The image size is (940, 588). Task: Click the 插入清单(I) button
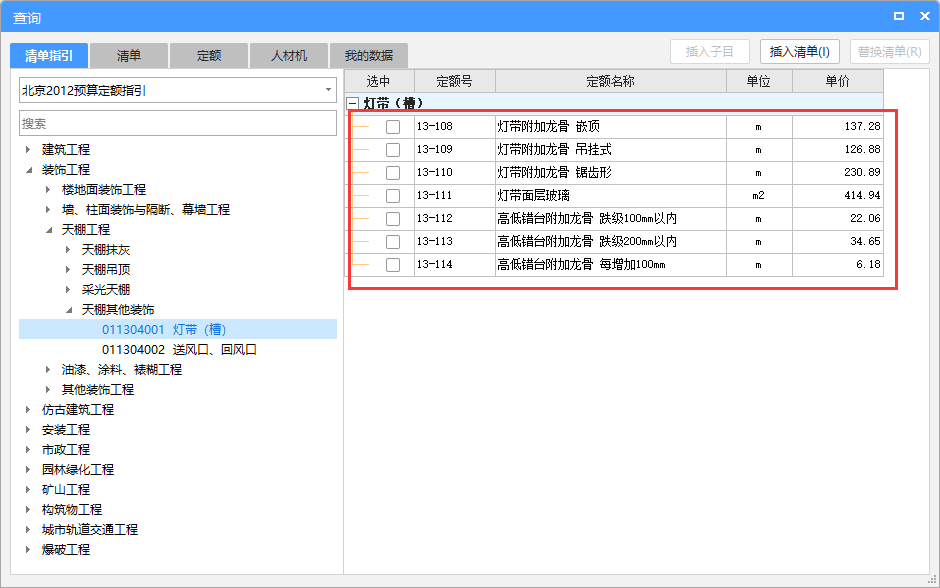point(800,52)
